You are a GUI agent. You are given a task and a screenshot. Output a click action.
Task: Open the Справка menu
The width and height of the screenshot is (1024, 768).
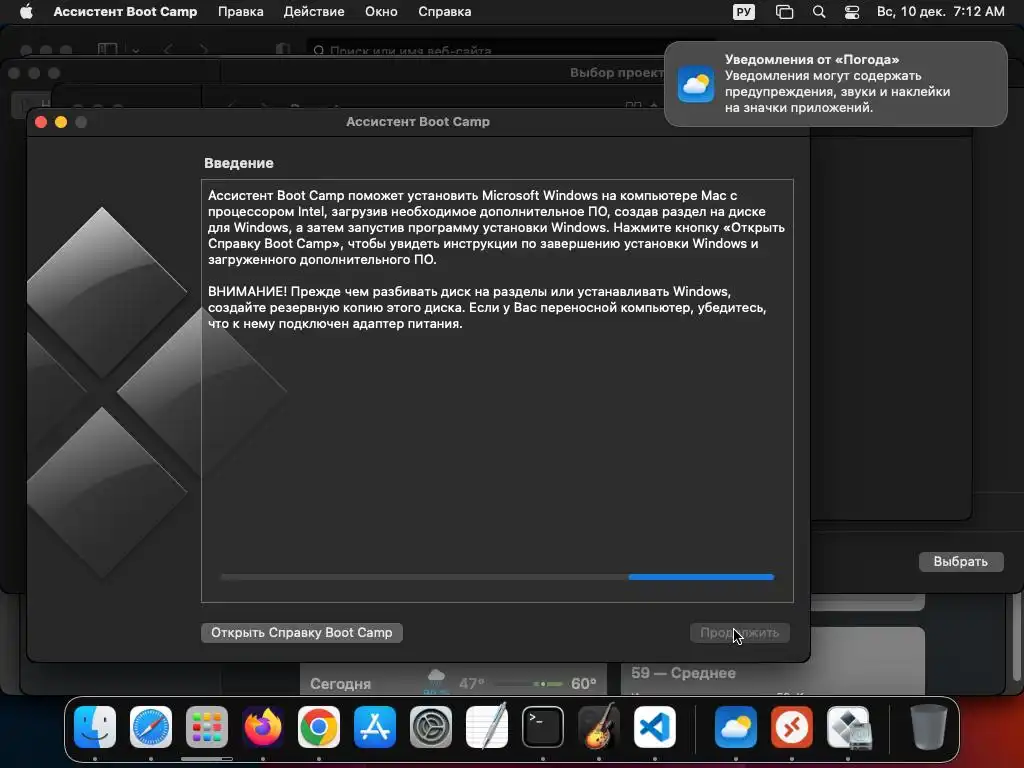[x=445, y=12]
